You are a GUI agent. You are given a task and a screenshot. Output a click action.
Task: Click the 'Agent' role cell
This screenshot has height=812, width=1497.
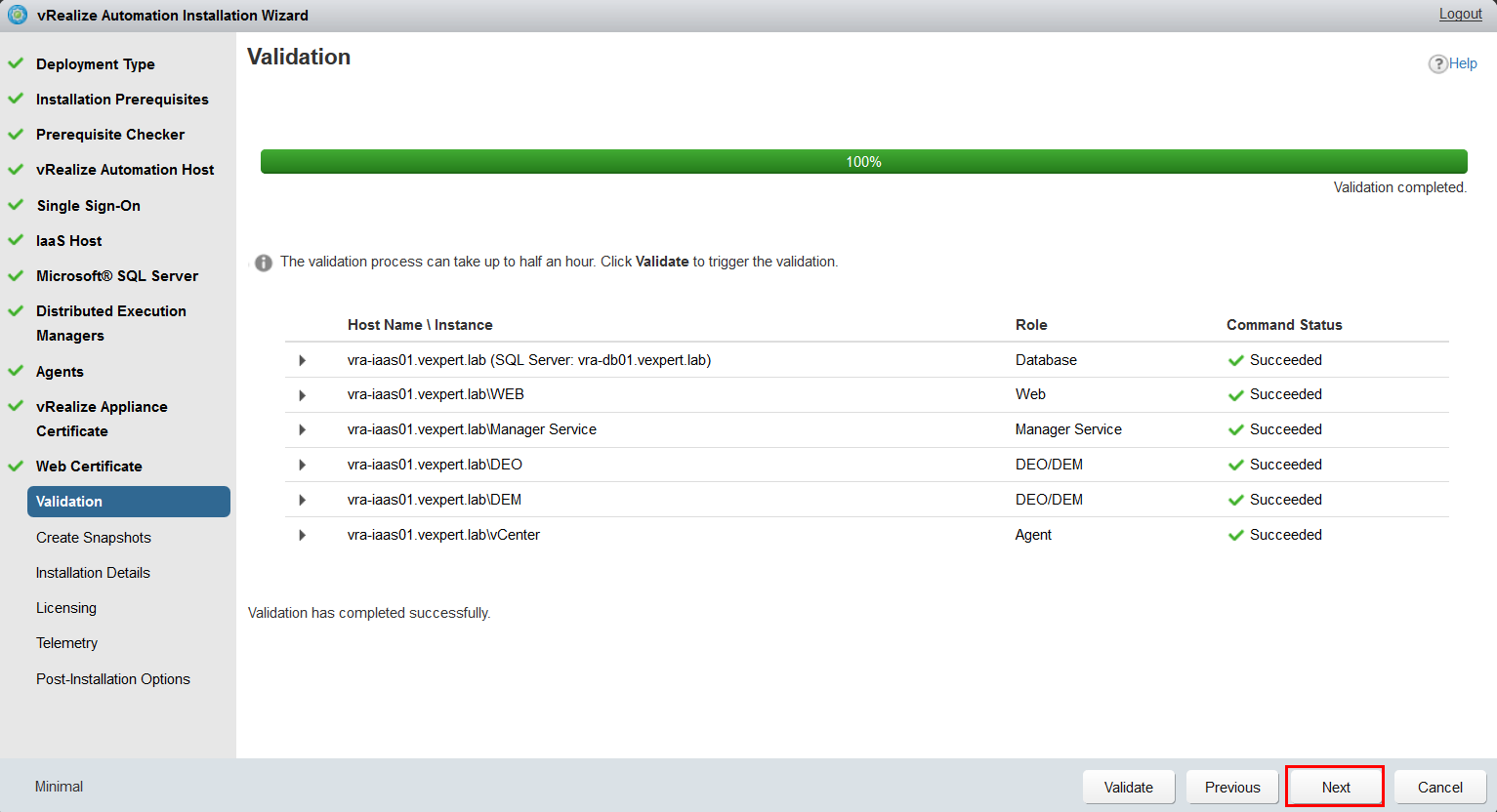point(1033,535)
